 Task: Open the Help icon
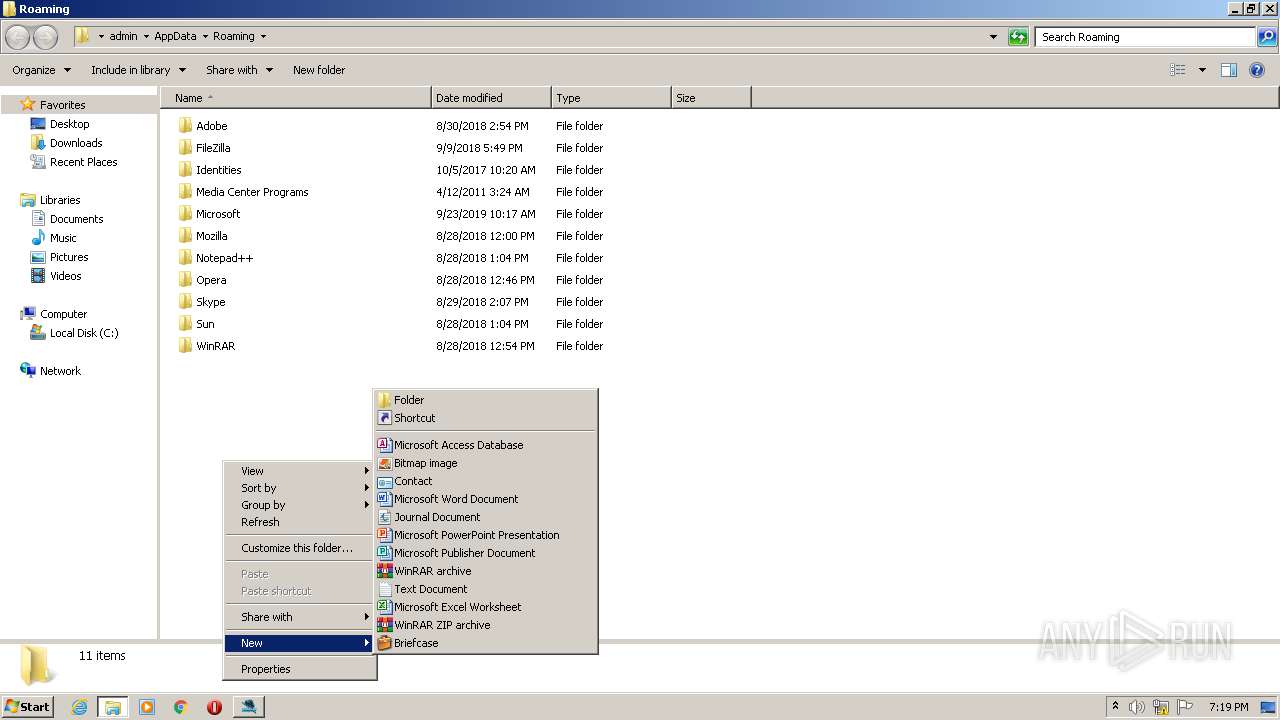[x=1258, y=70]
